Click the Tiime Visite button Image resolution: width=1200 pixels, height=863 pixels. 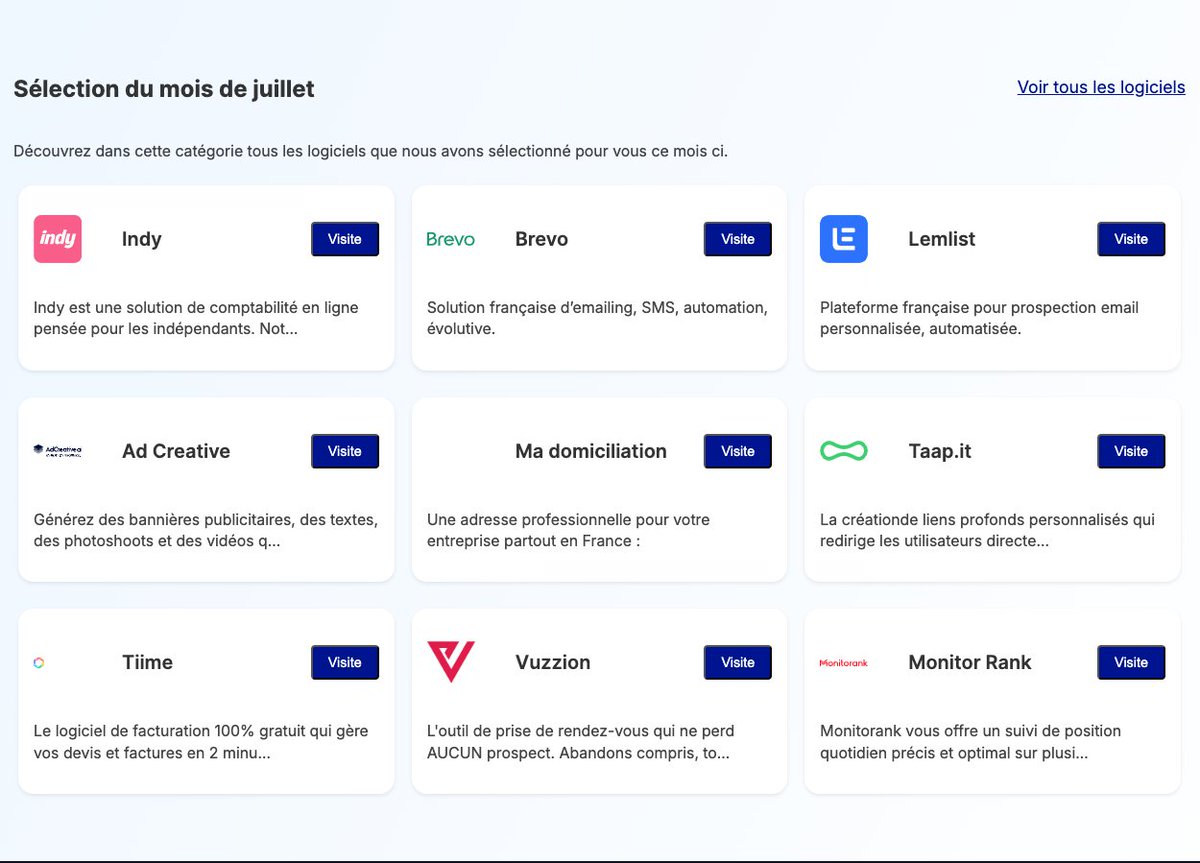pos(345,662)
